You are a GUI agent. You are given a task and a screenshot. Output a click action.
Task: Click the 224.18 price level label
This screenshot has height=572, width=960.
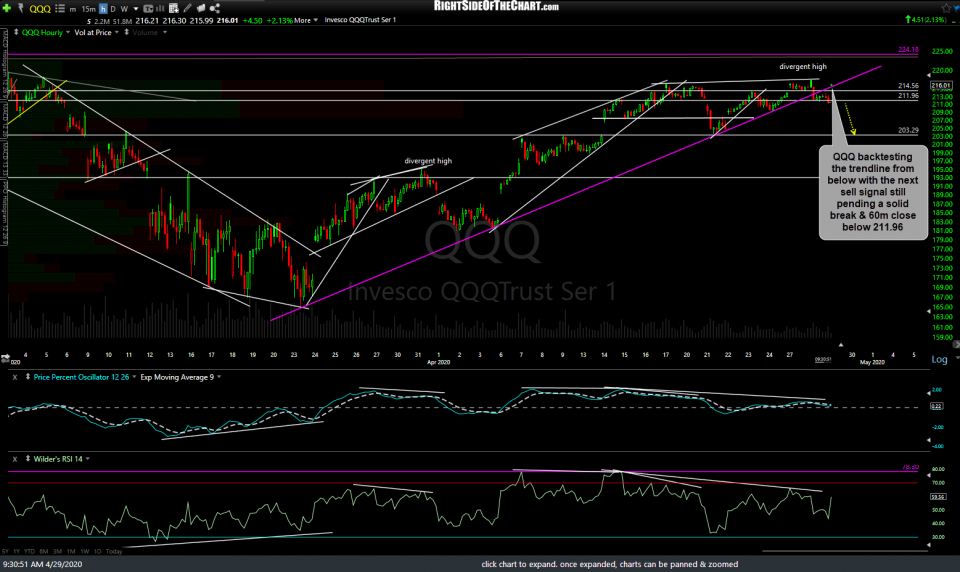pyautogui.click(x=908, y=50)
